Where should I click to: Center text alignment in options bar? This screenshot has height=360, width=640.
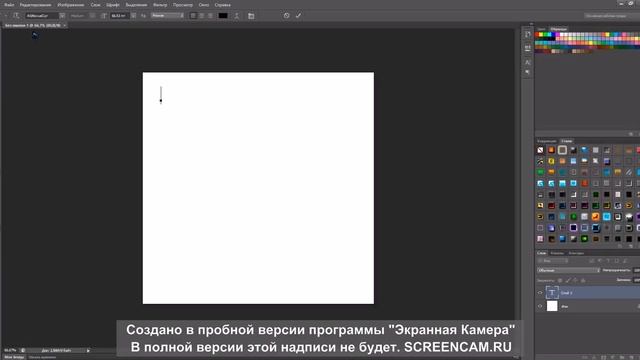[202, 16]
